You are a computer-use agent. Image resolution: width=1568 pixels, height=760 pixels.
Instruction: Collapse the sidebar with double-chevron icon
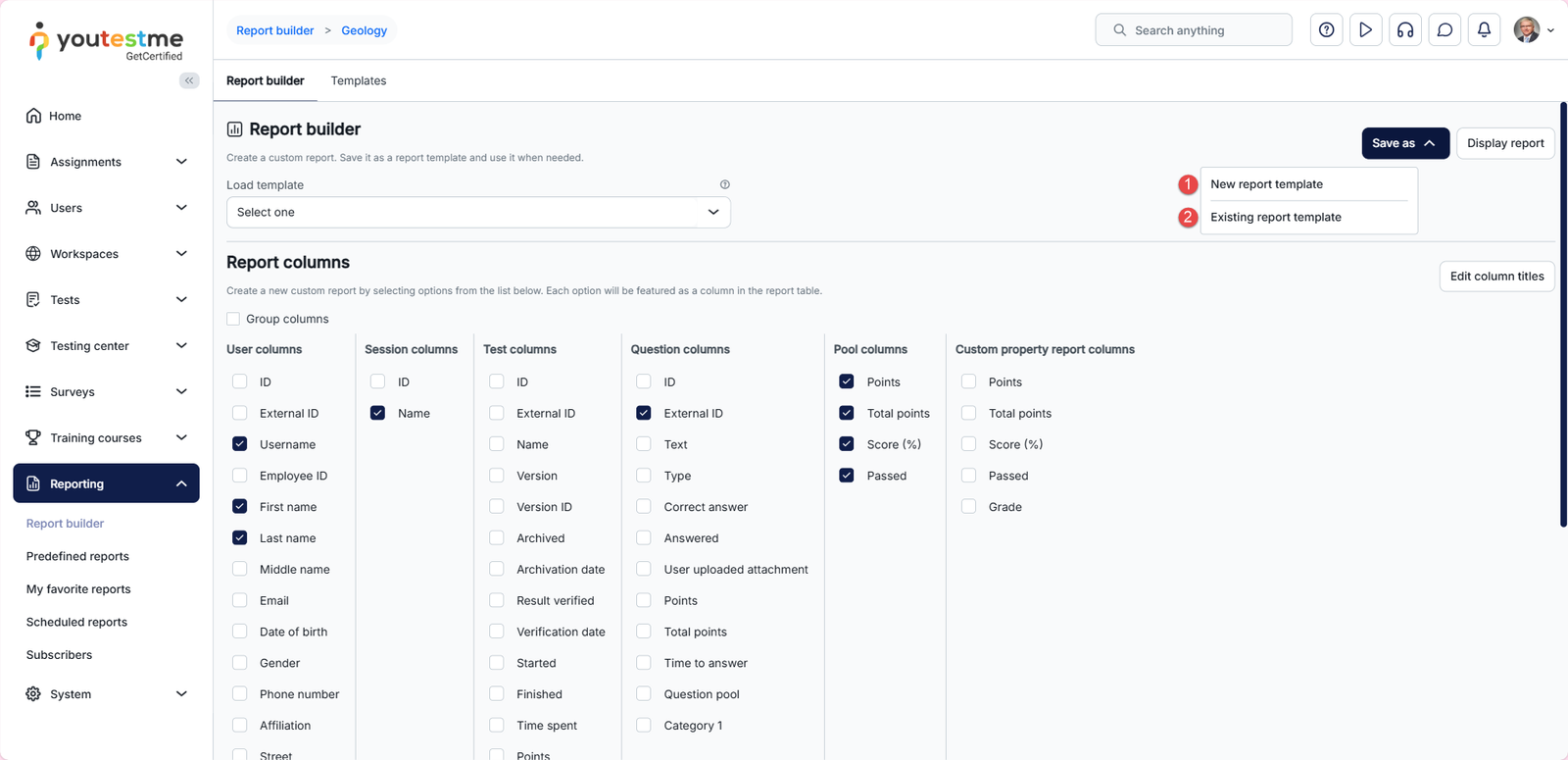(x=189, y=80)
